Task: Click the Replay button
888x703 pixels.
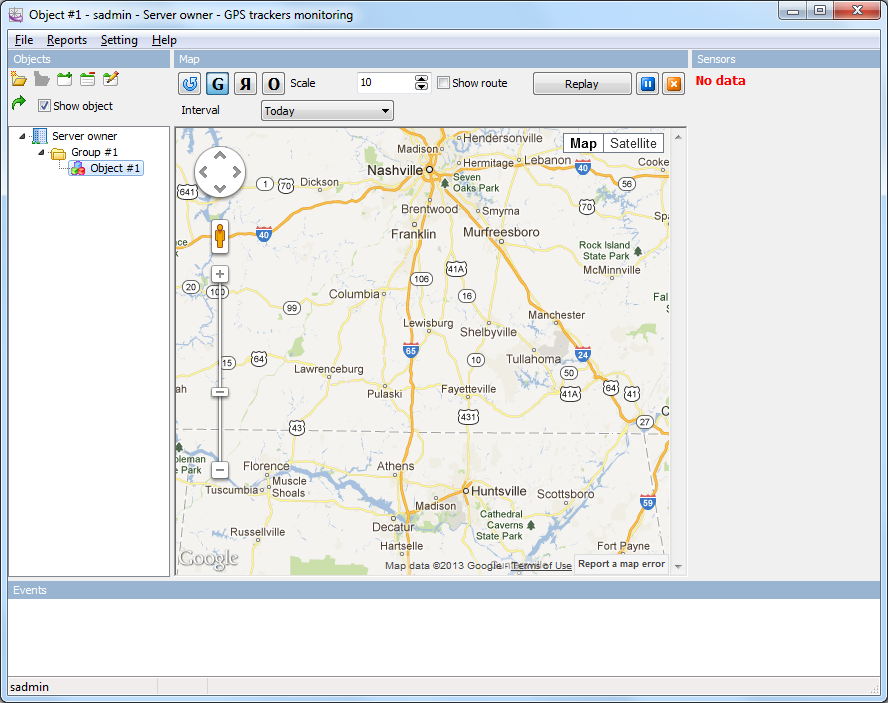Action: click(x=582, y=84)
